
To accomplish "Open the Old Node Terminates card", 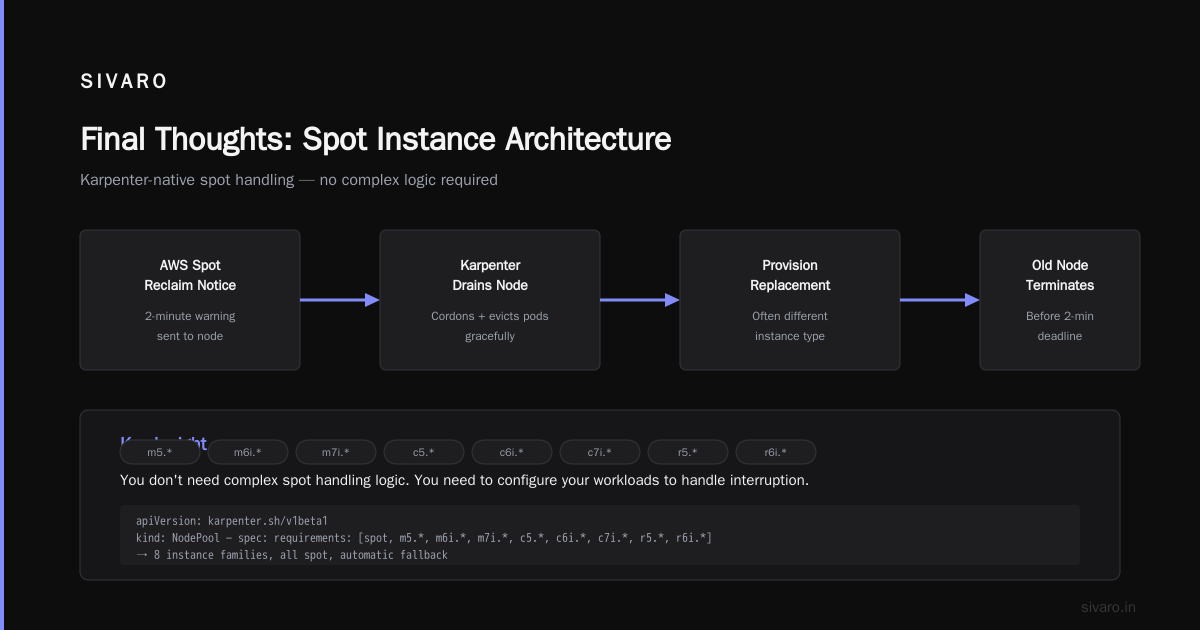I will click(x=1060, y=300).
